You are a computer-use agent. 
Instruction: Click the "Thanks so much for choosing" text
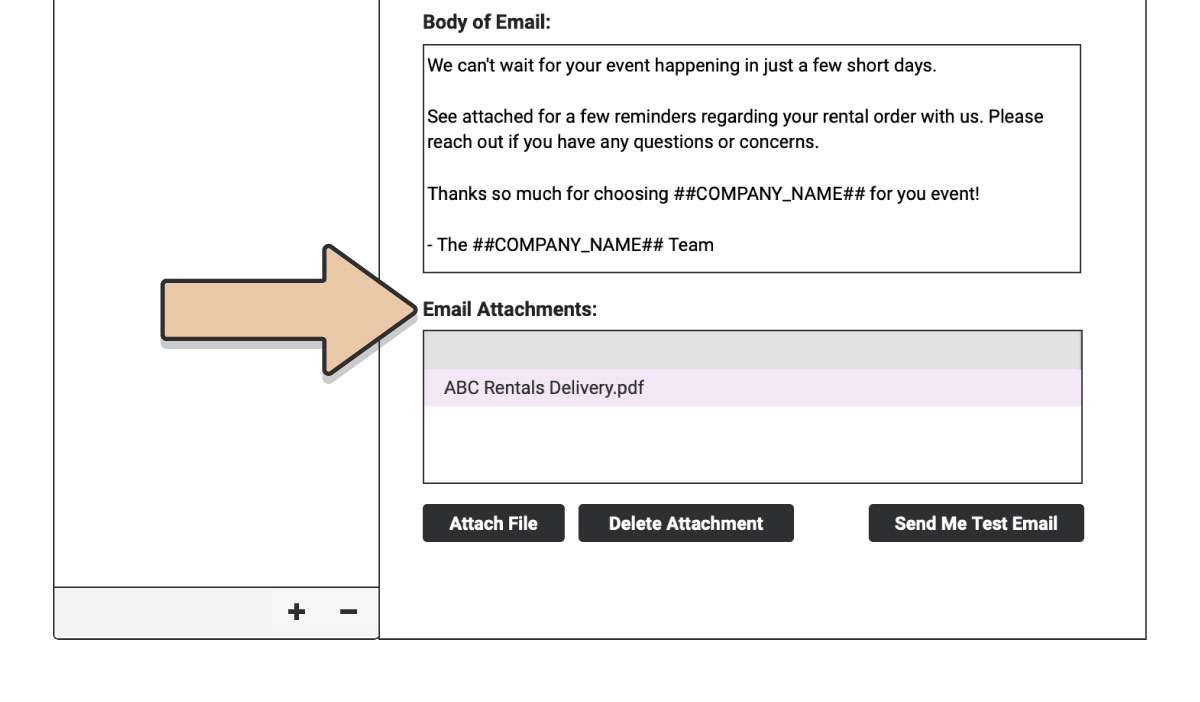(x=549, y=194)
